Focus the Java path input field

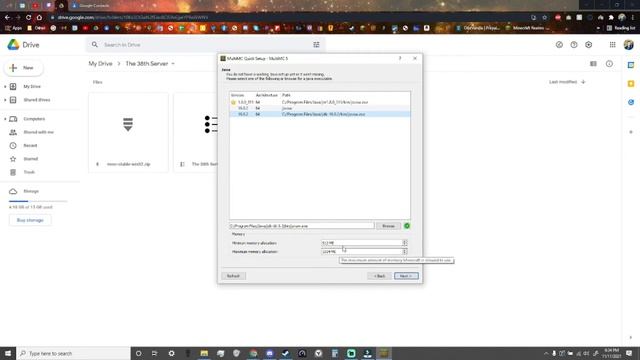(x=301, y=226)
